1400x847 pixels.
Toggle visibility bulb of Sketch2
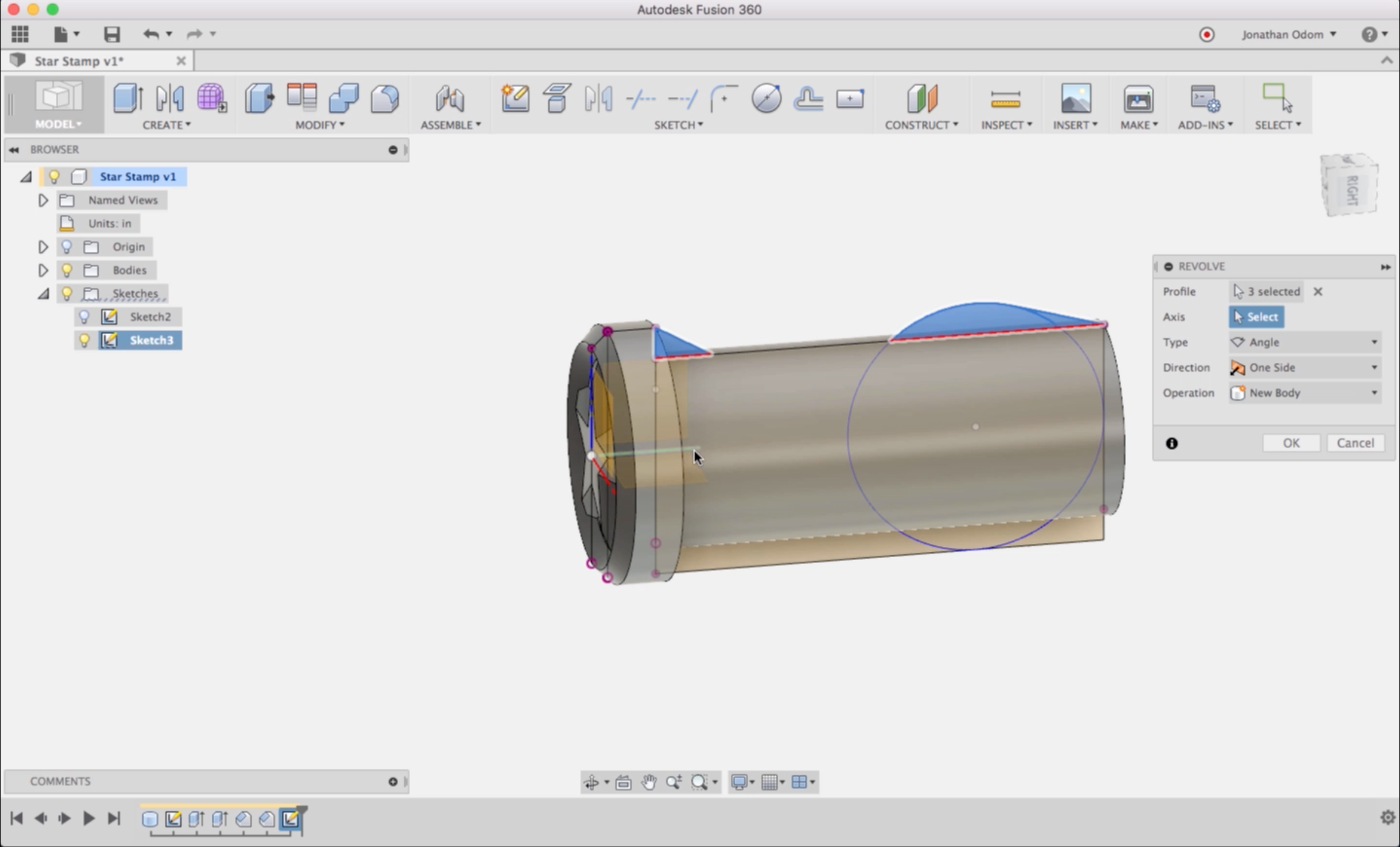tap(84, 317)
